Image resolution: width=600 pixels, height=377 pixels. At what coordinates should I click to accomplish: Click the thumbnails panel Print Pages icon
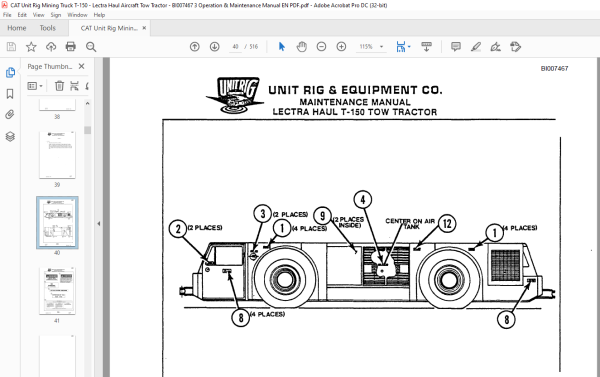pos(74,86)
